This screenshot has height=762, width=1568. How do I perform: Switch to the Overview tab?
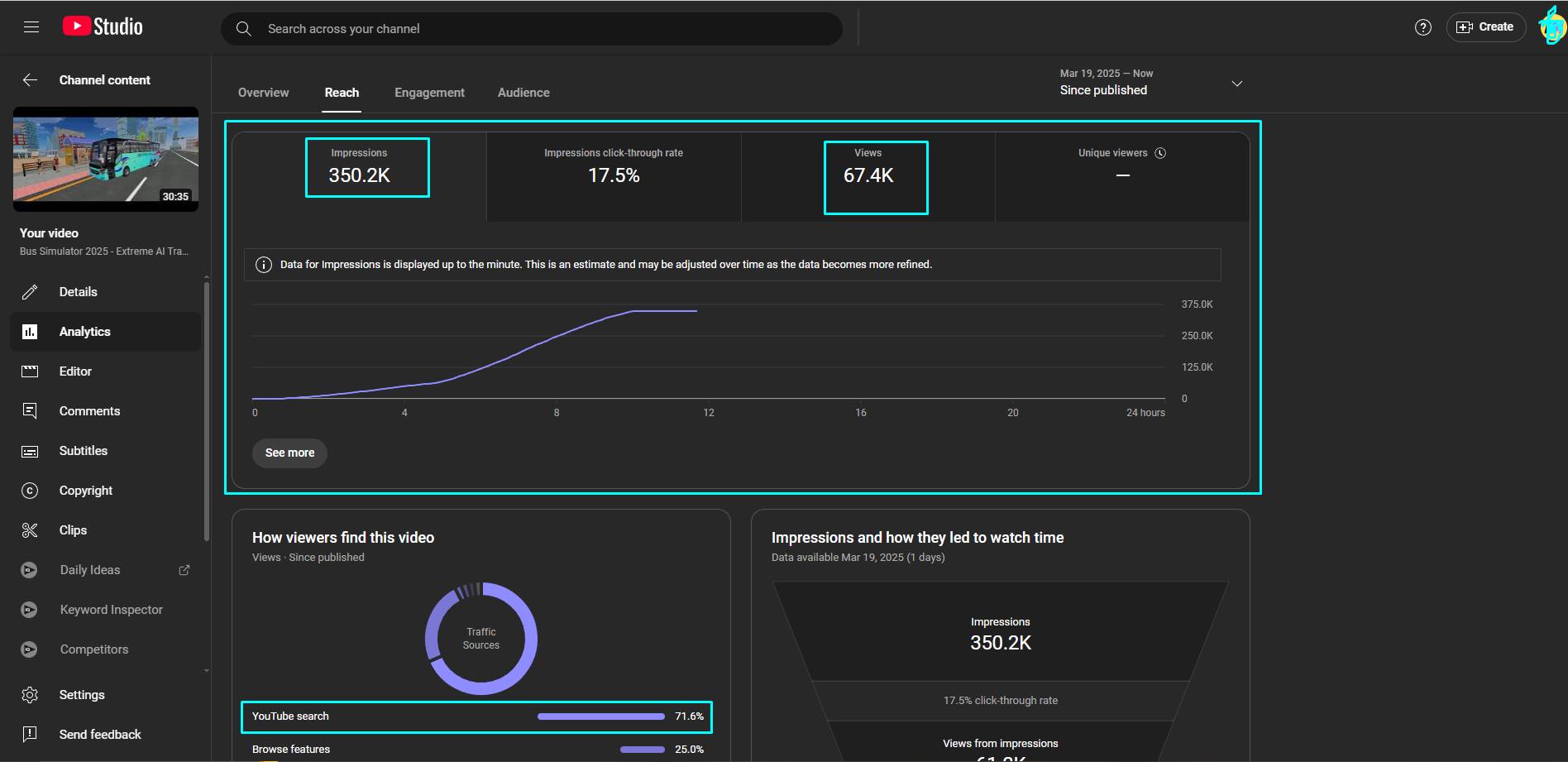pyautogui.click(x=264, y=93)
